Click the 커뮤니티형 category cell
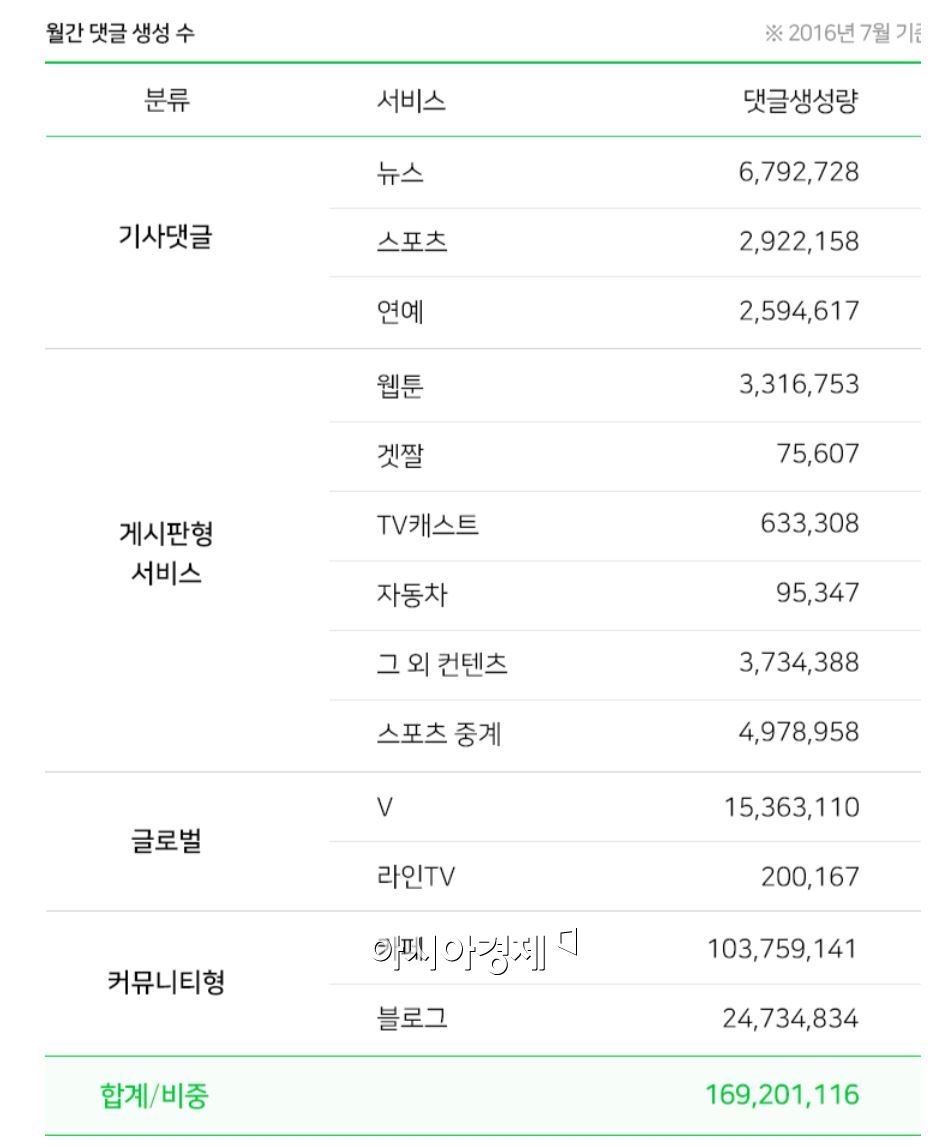The width and height of the screenshot is (946, 1147). (x=166, y=982)
